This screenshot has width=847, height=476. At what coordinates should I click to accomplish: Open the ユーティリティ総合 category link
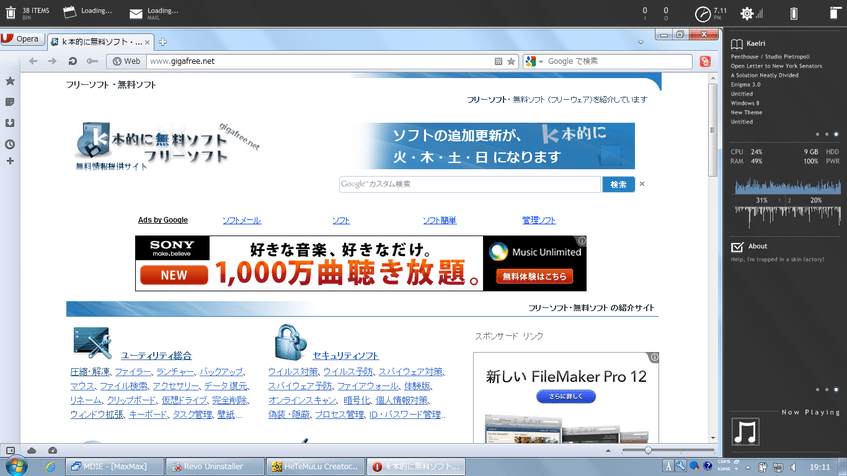(156, 355)
